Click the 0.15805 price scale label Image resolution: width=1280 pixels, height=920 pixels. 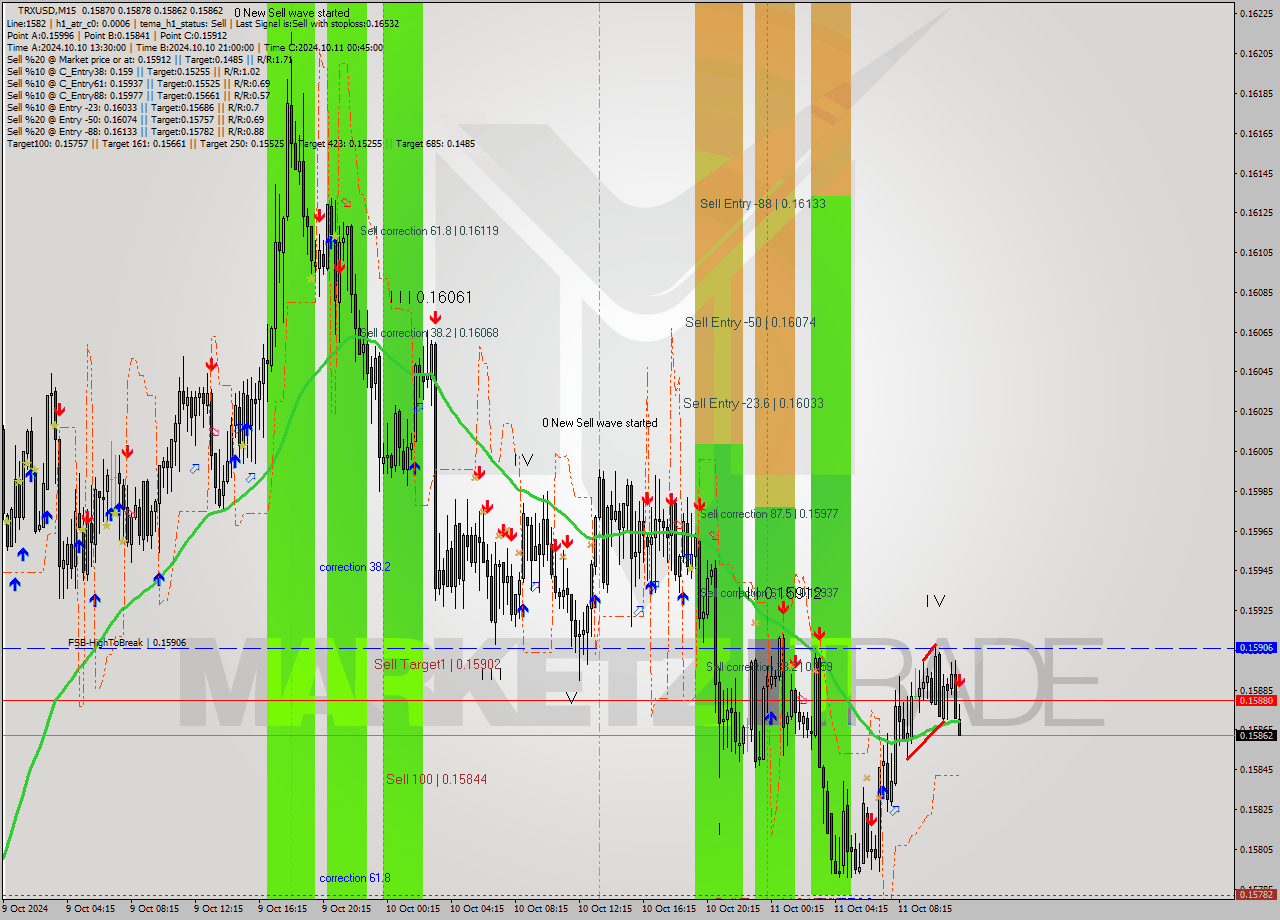(1257, 849)
